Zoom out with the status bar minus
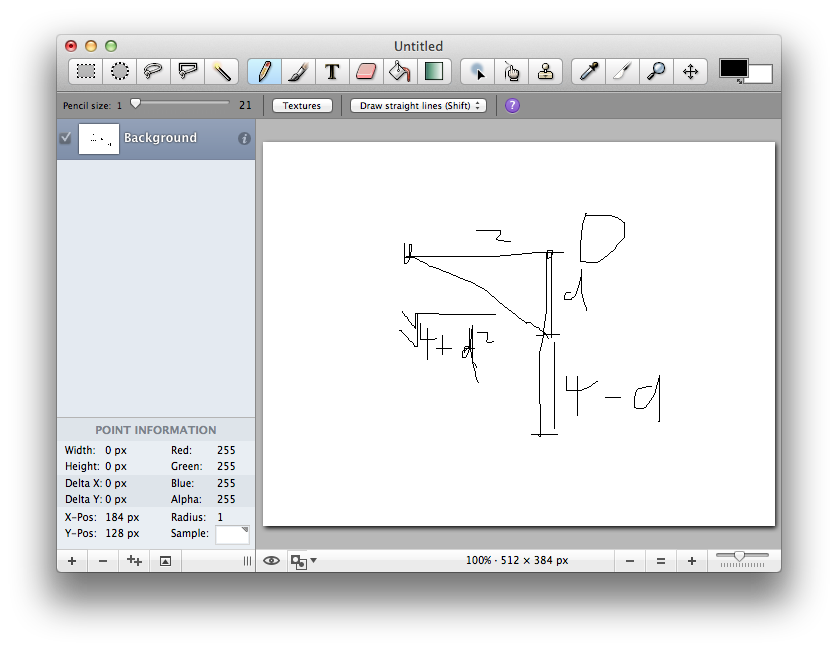Image resolution: width=838 pixels, height=651 pixels. 630,561
